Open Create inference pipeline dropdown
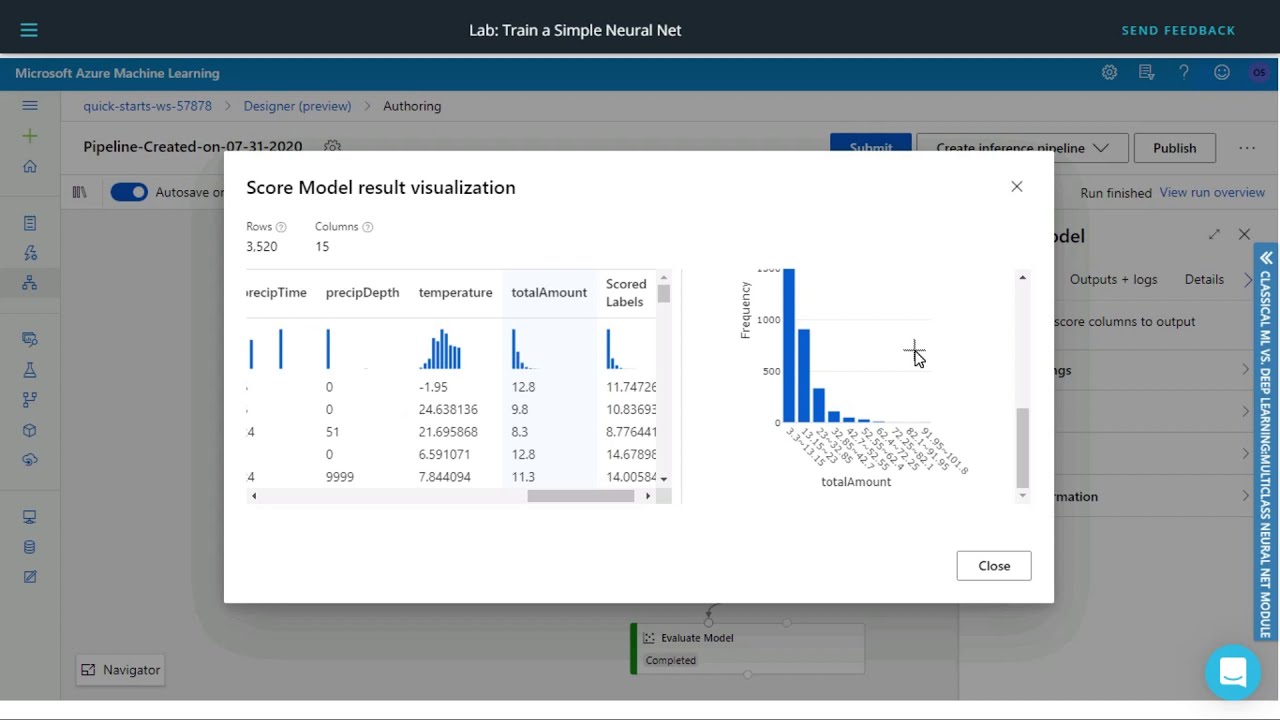The image size is (1280, 720). tap(1022, 148)
